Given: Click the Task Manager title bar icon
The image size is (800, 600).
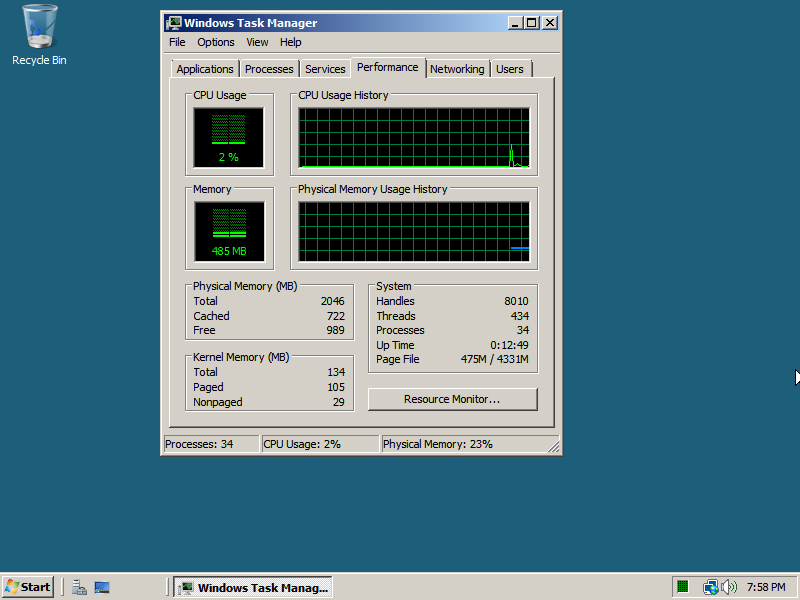Looking at the screenshot, I should 174,23.
